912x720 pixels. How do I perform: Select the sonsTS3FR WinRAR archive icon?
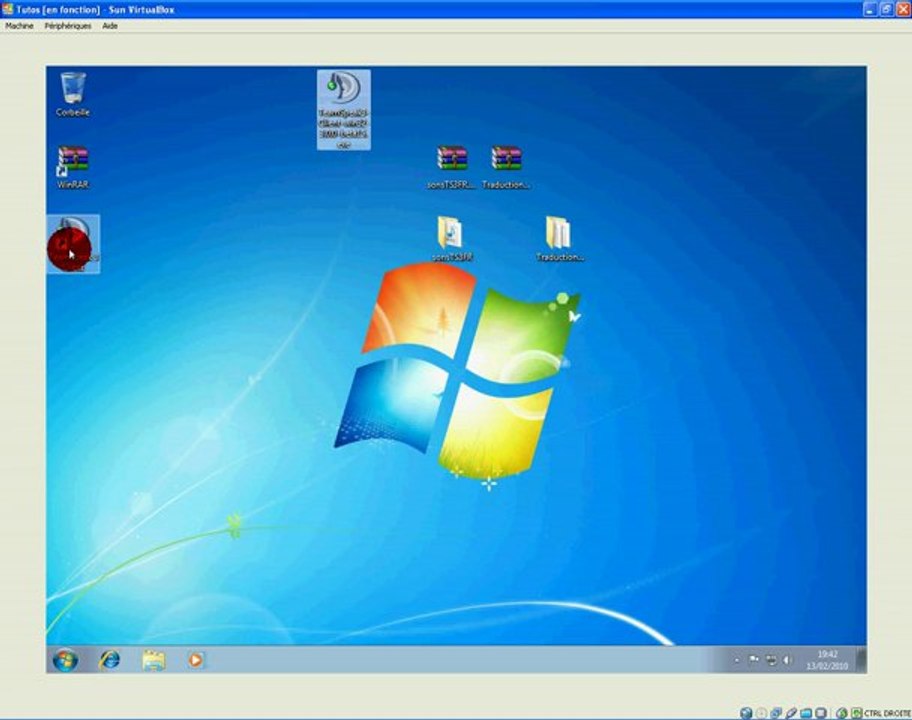click(x=452, y=167)
